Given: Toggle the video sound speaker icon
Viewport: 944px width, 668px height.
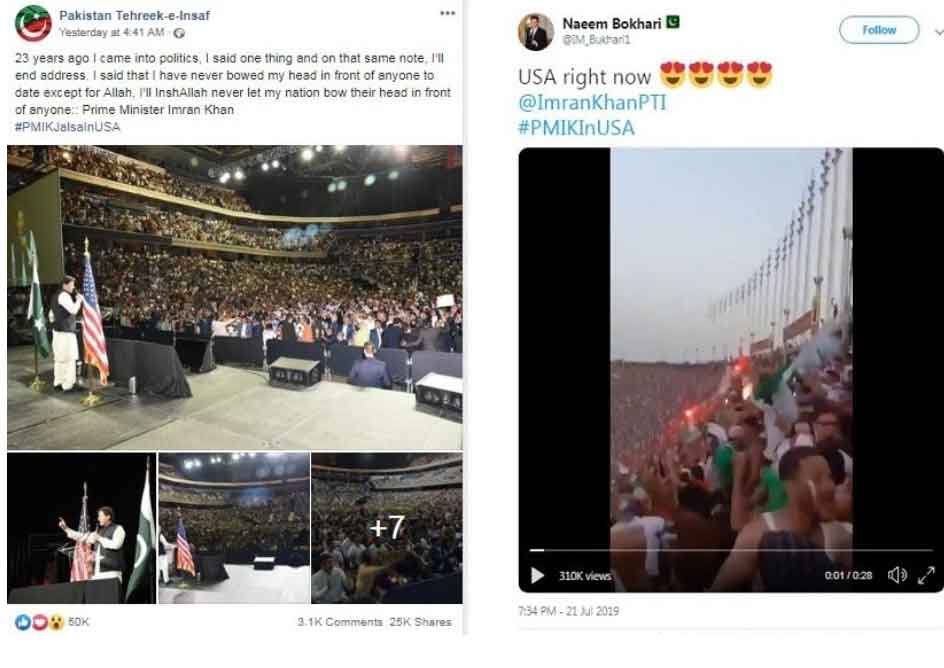Looking at the screenshot, I should point(897,575).
